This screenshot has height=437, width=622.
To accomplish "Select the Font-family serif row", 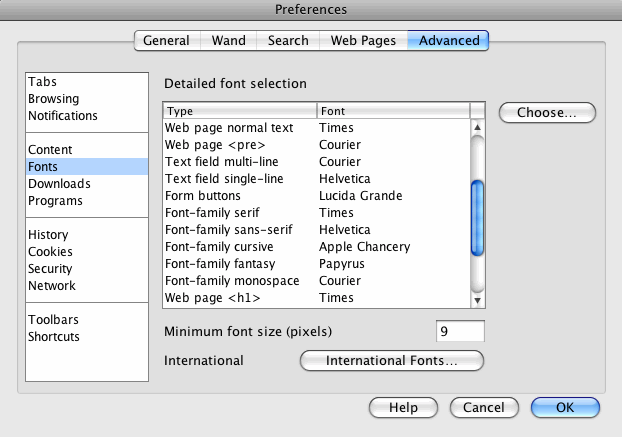I will [317, 213].
